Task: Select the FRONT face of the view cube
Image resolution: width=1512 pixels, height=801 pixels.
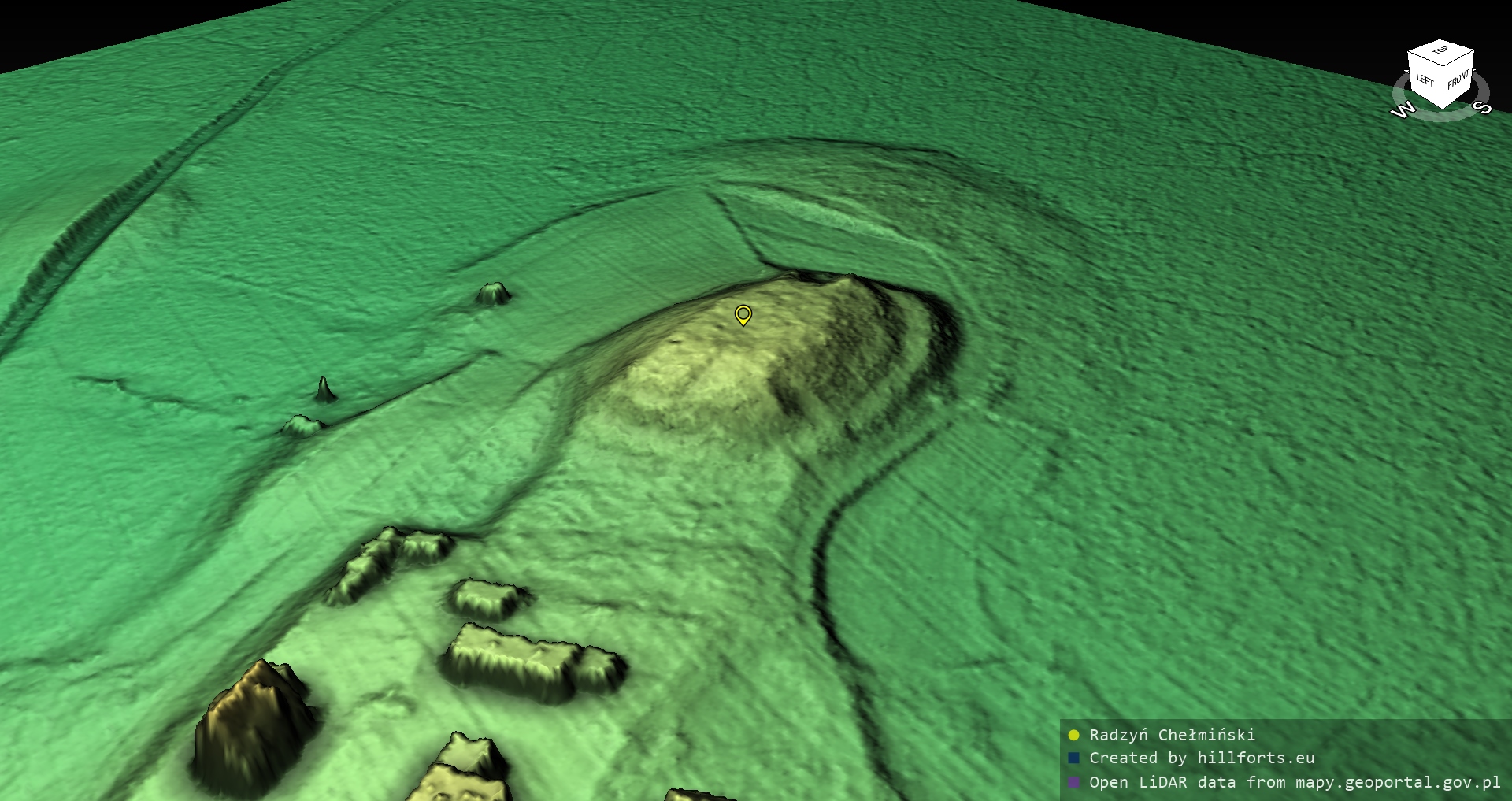Action: point(1458,79)
